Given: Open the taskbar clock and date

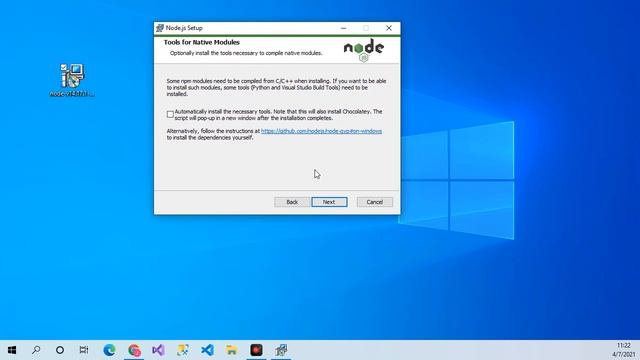Looking at the screenshot, I should [x=624, y=350].
